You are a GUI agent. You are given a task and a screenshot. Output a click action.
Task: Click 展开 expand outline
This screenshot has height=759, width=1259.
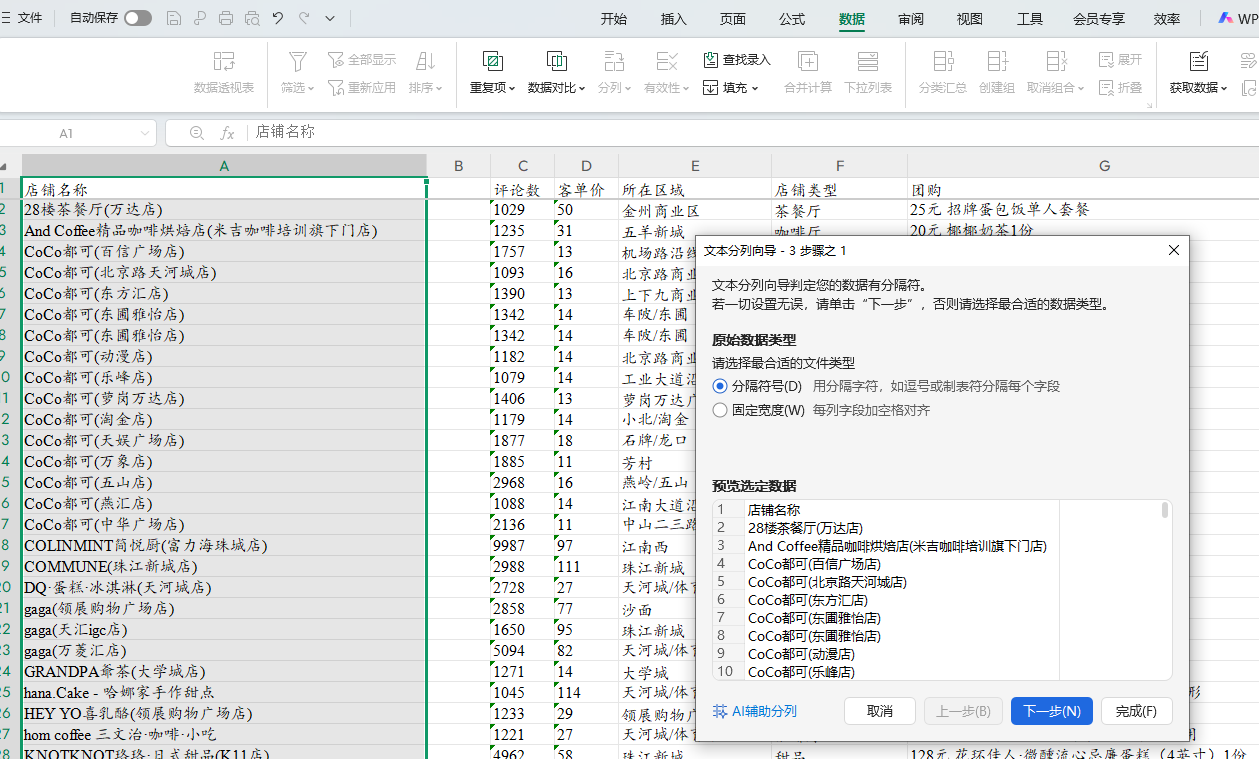coord(1120,60)
